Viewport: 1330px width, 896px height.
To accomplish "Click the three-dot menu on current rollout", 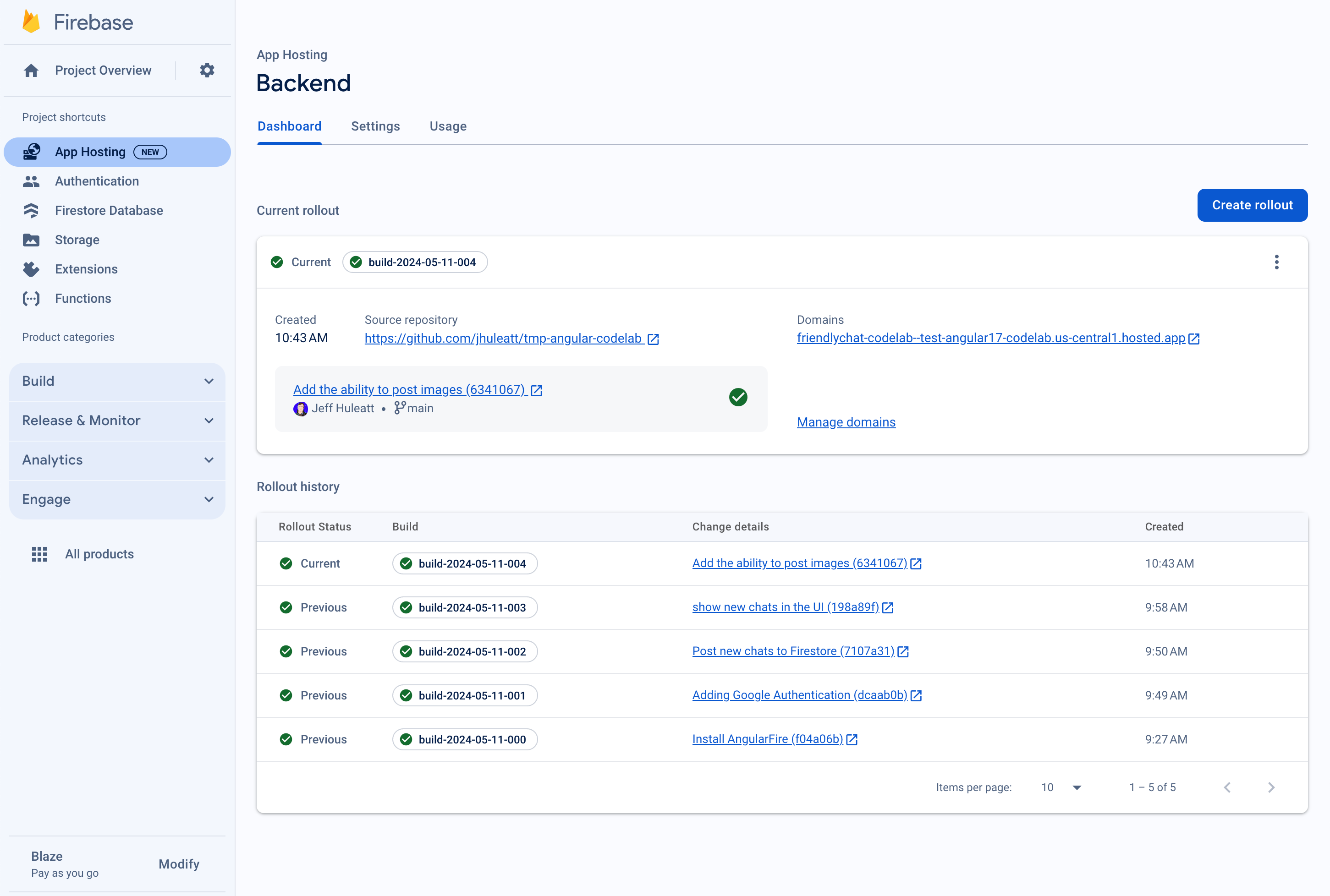I will [x=1276, y=262].
